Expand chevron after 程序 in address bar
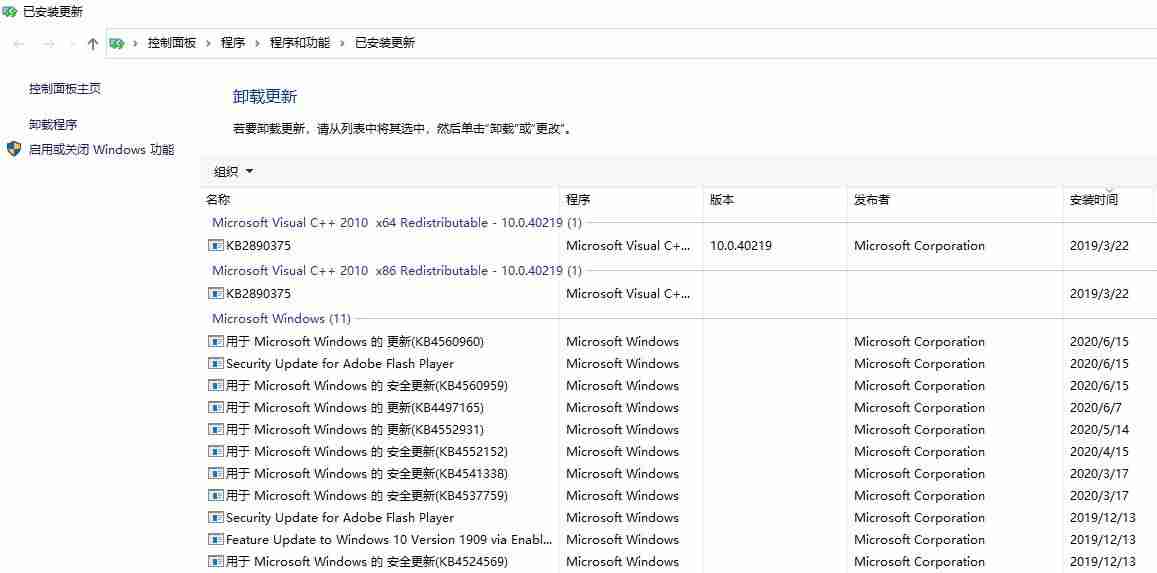1157x573 pixels. point(258,44)
